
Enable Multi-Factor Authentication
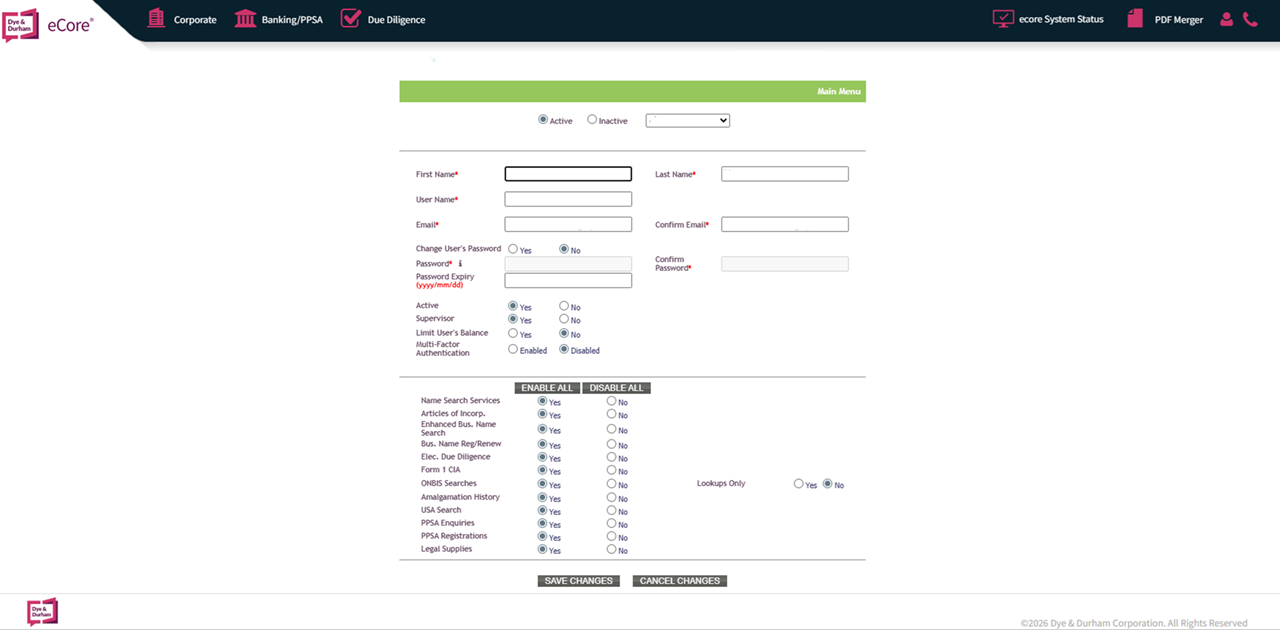click(x=513, y=349)
